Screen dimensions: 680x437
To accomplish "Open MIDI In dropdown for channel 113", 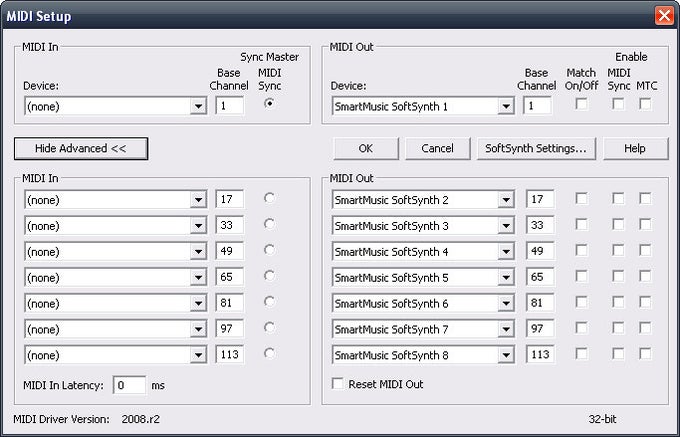I will pos(115,355).
